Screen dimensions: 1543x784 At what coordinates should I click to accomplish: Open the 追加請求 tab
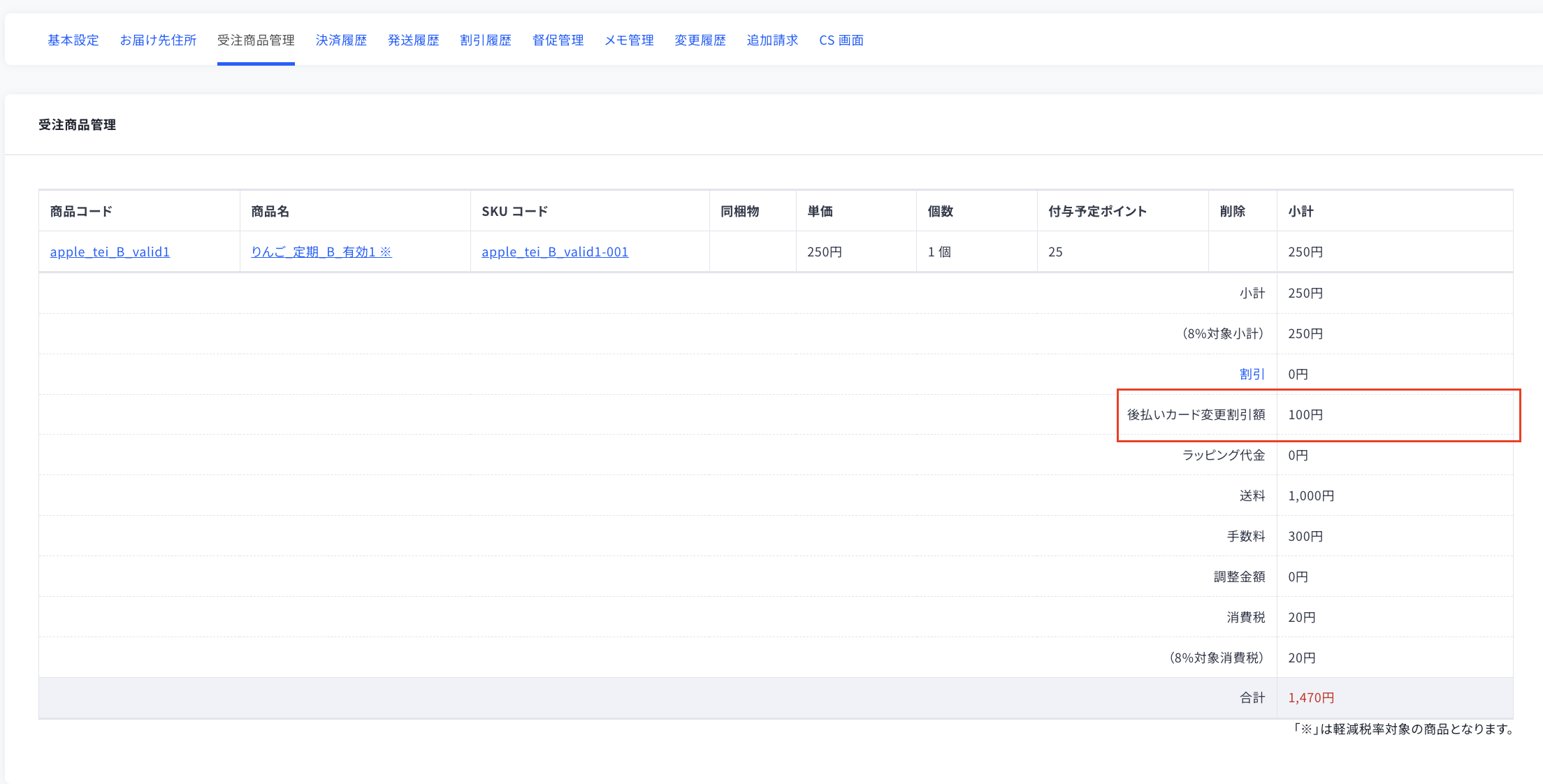(x=772, y=41)
